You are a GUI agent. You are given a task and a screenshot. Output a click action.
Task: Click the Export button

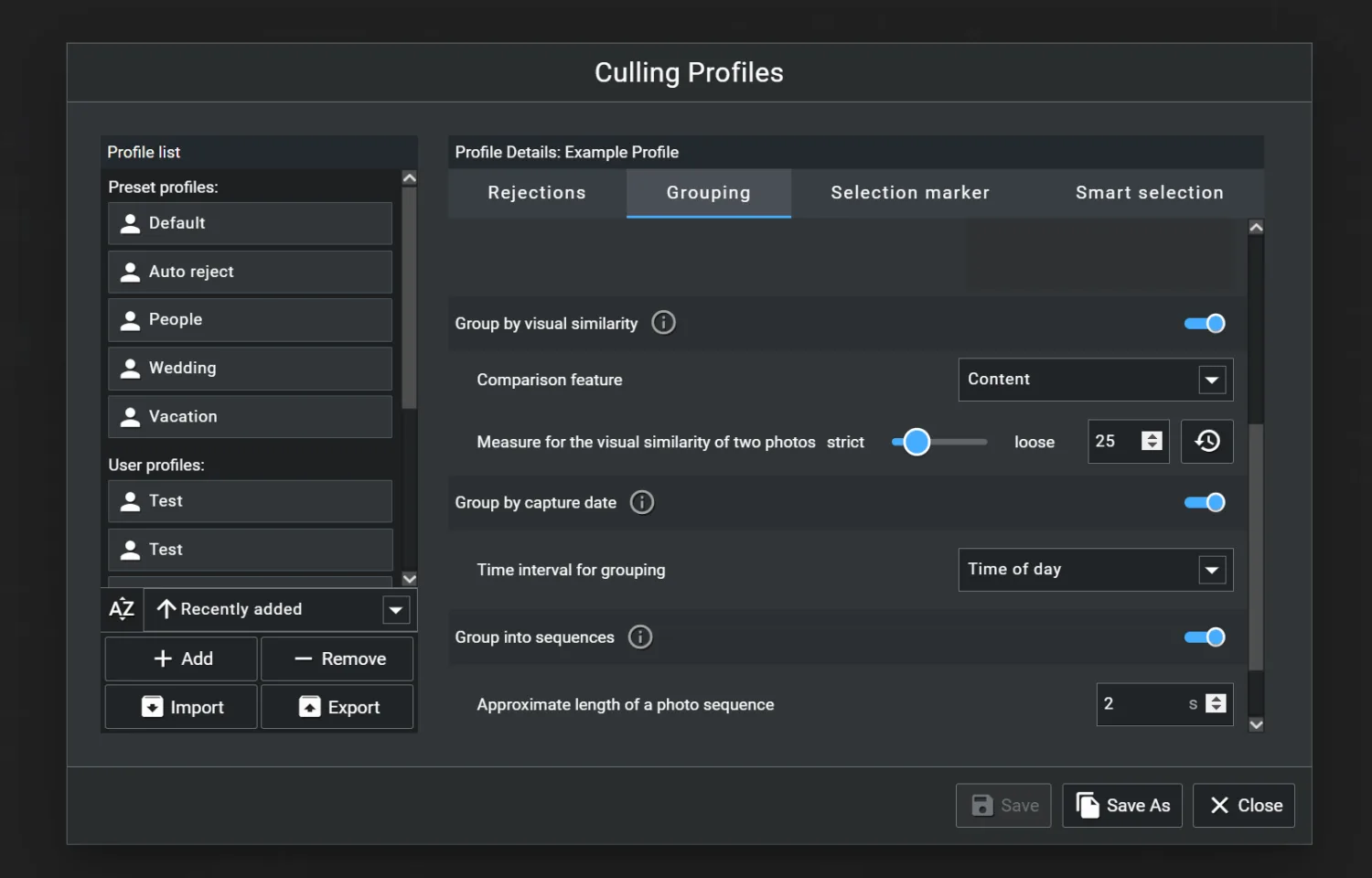point(338,707)
